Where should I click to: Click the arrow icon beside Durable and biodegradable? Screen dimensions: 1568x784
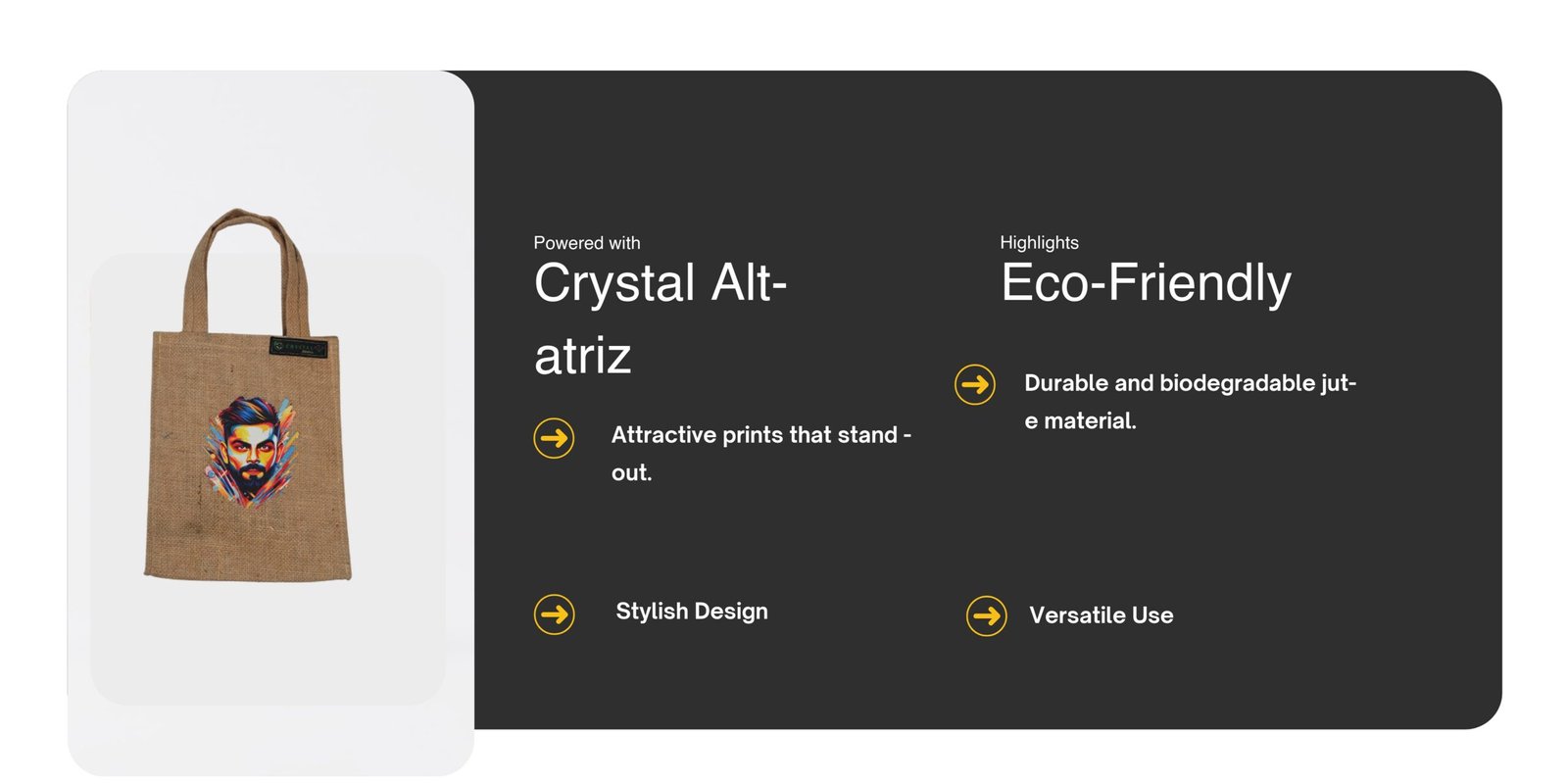[x=974, y=384]
